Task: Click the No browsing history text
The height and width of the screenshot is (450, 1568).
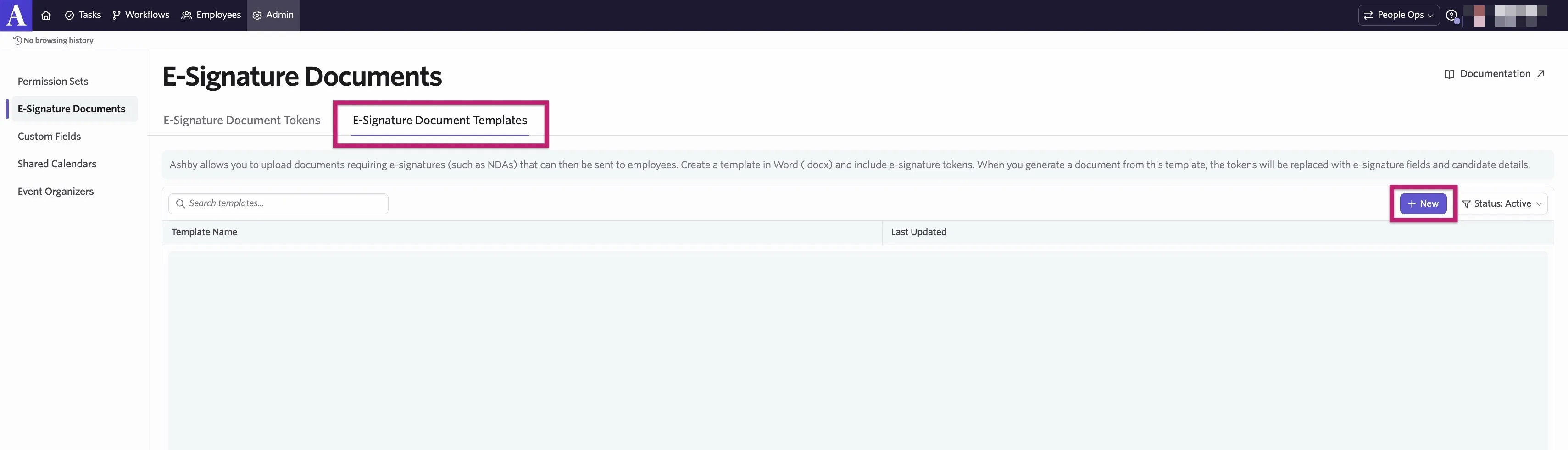Action: point(58,40)
